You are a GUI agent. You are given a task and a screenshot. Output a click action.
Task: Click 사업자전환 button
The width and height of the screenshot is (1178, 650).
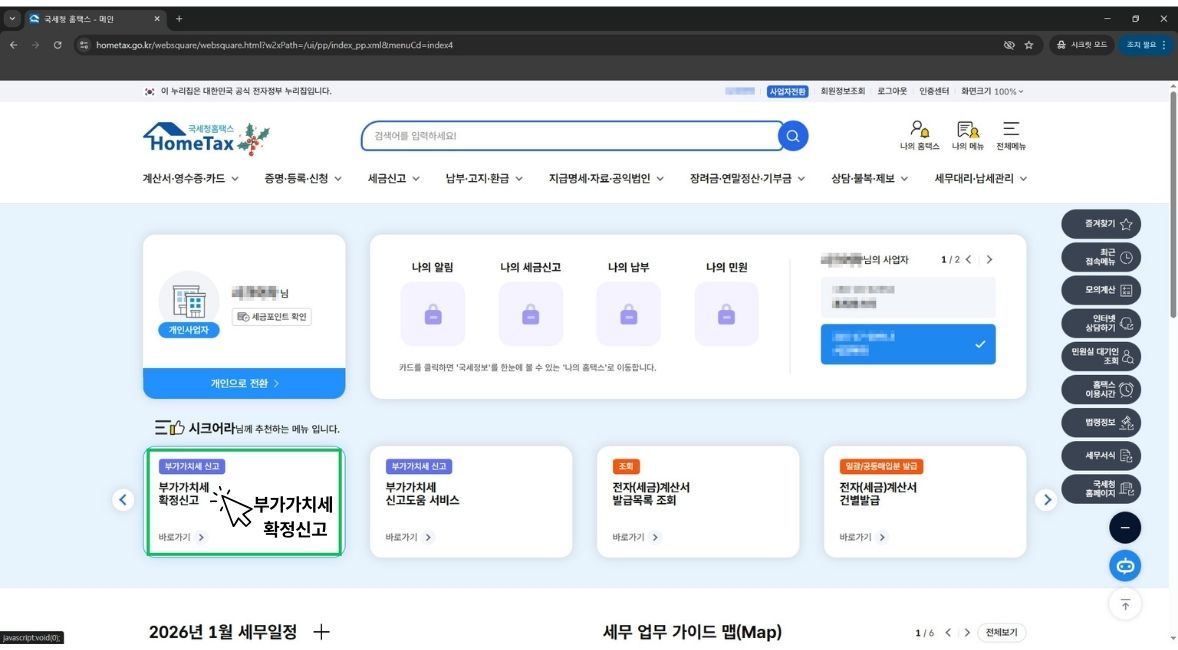[x=787, y=92]
